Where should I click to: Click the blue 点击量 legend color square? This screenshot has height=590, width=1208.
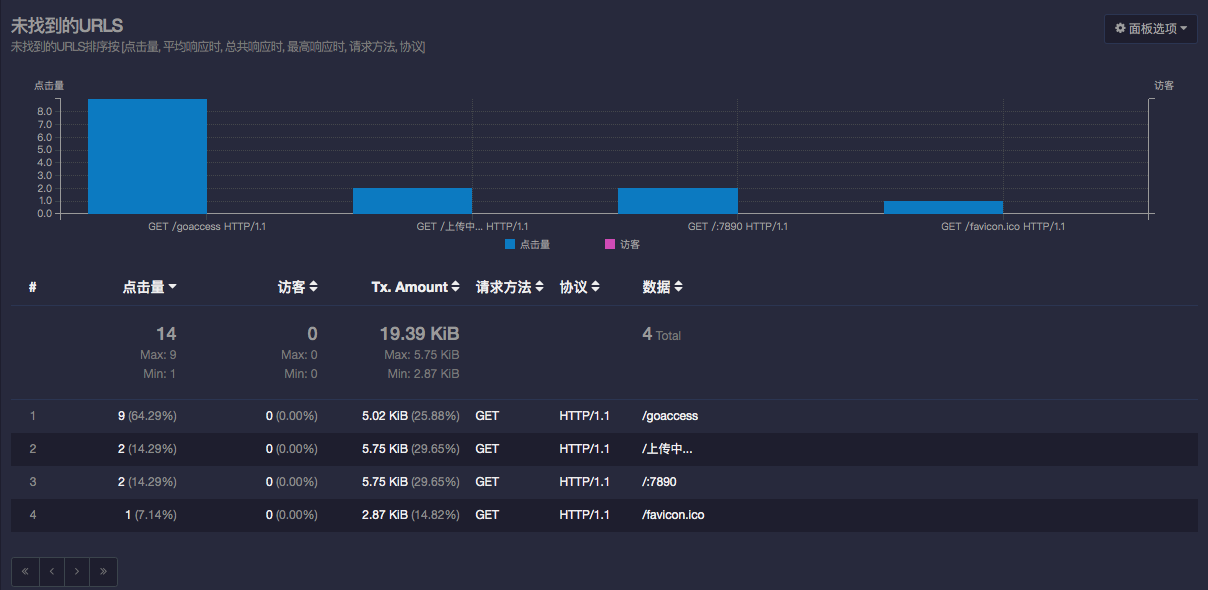511,244
